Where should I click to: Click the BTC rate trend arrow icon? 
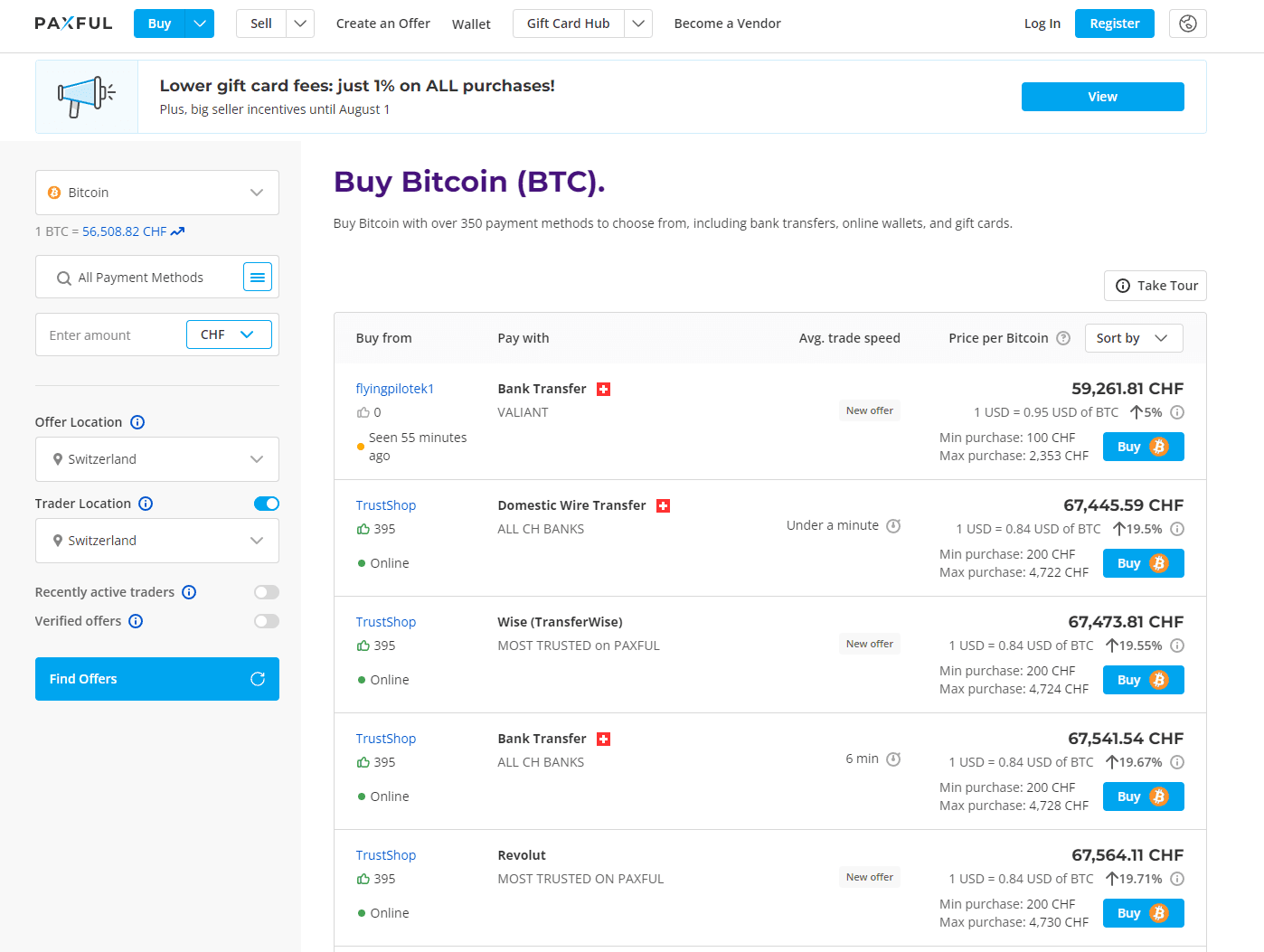[177, 231]
